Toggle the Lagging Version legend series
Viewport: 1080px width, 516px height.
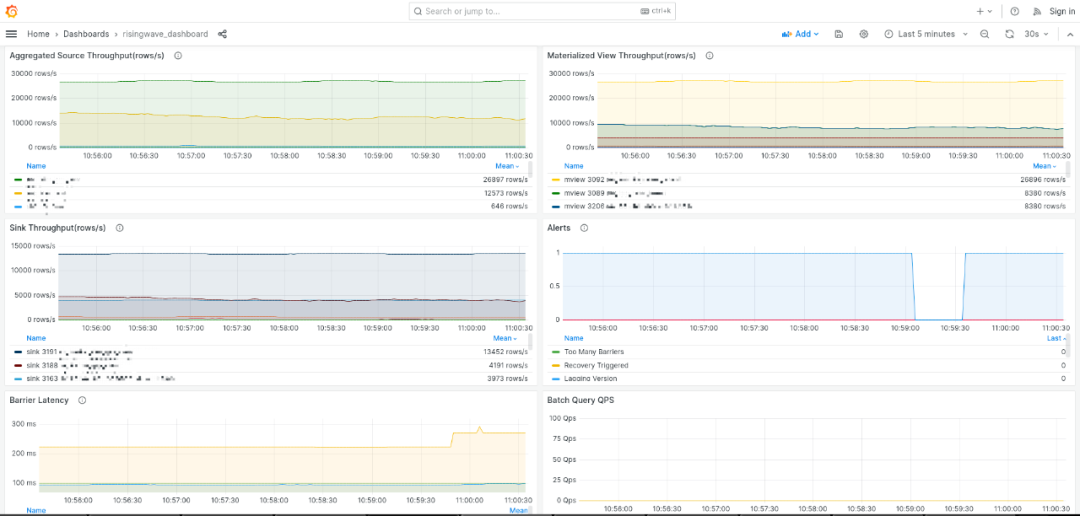pos(590,378)
